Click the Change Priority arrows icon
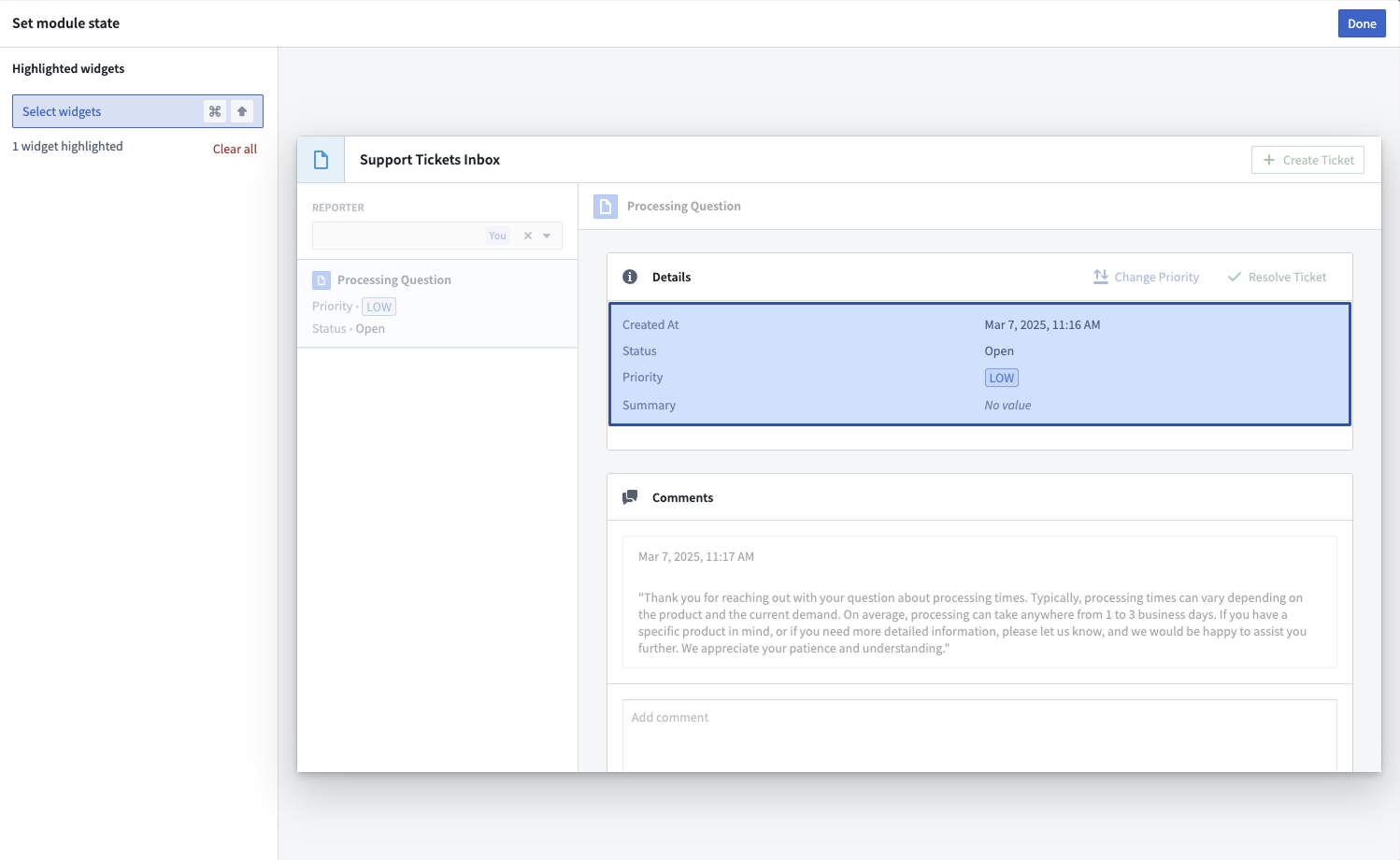The width and height of the screenshot is (1400, 860). coord(1101,277)
